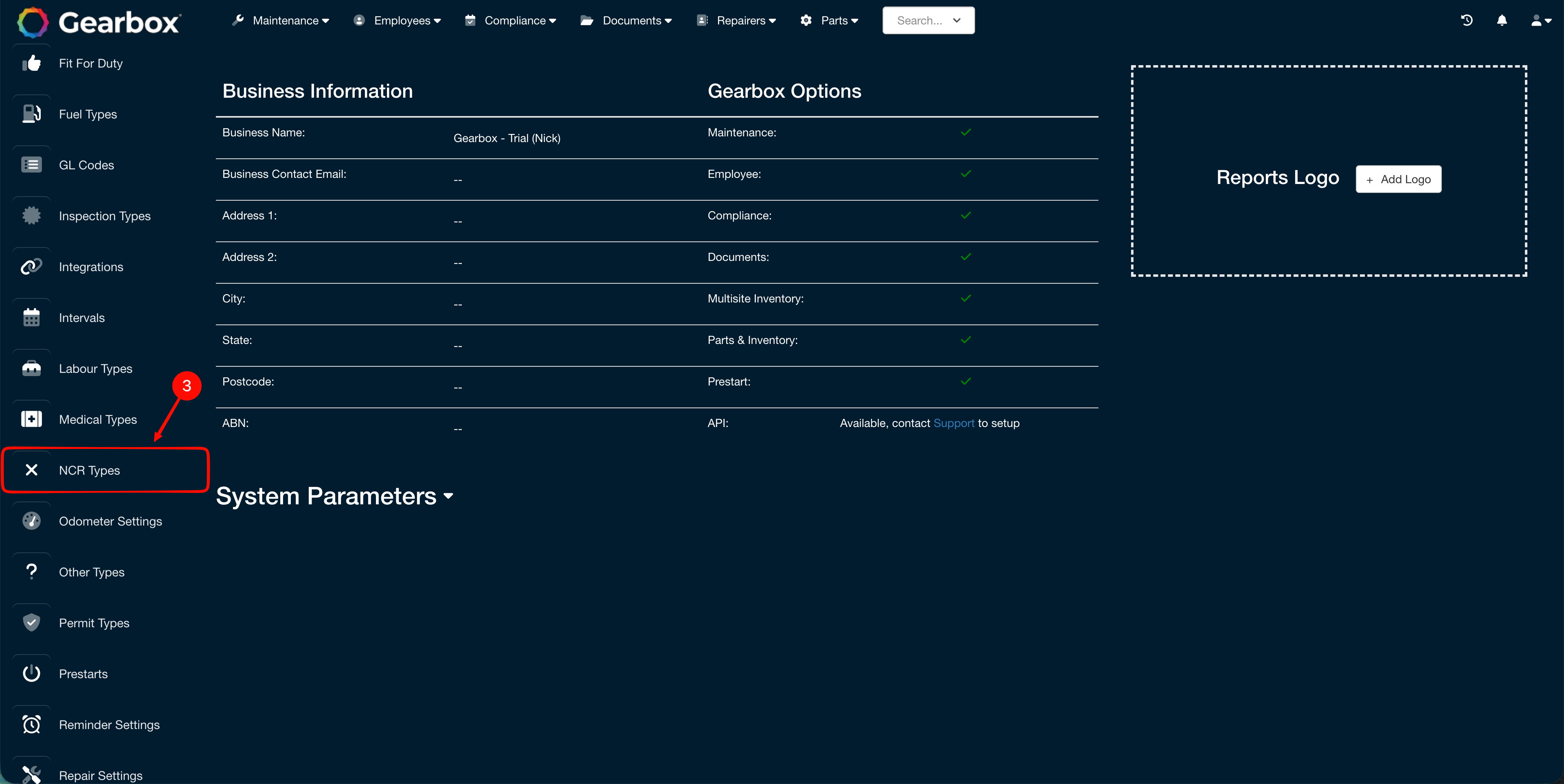This screenshot has width=1564, height=784.
Task: Open Odometer Settings
Action: click(110, 521)
